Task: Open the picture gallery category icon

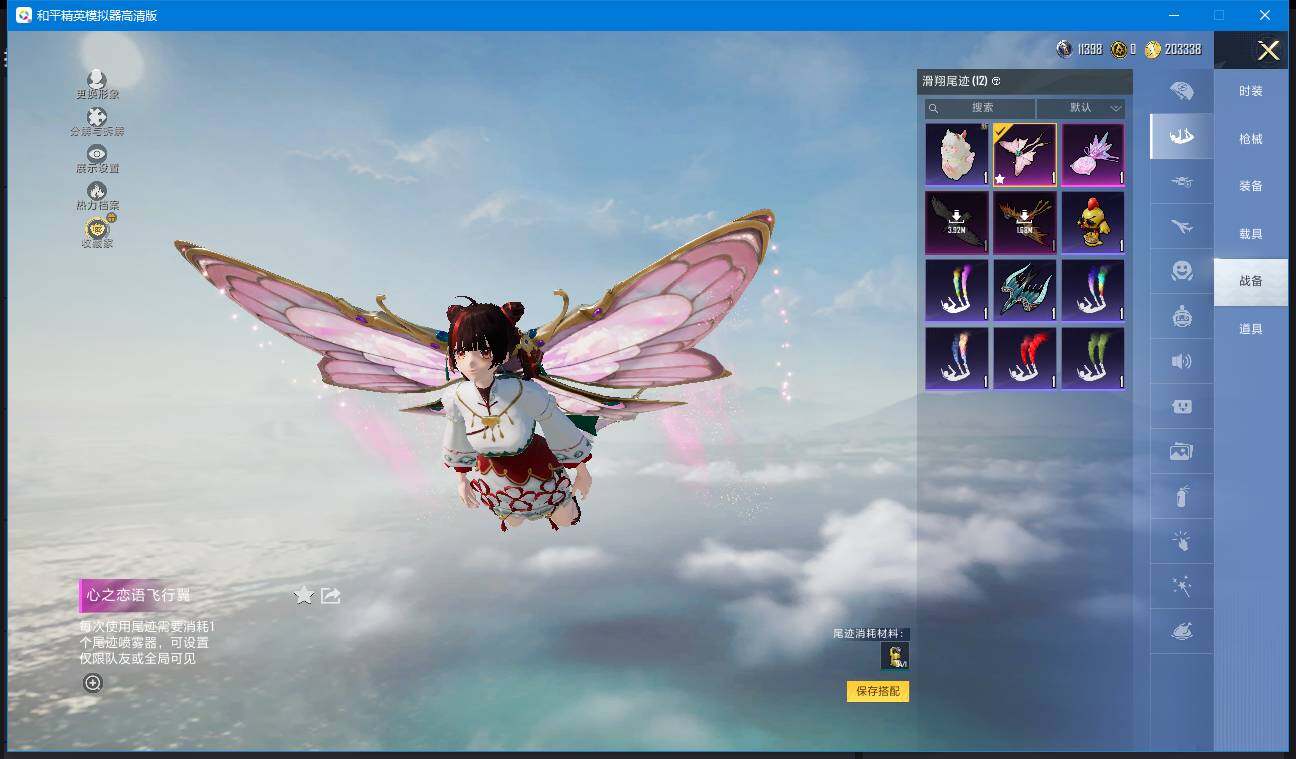Action: 1181,451
